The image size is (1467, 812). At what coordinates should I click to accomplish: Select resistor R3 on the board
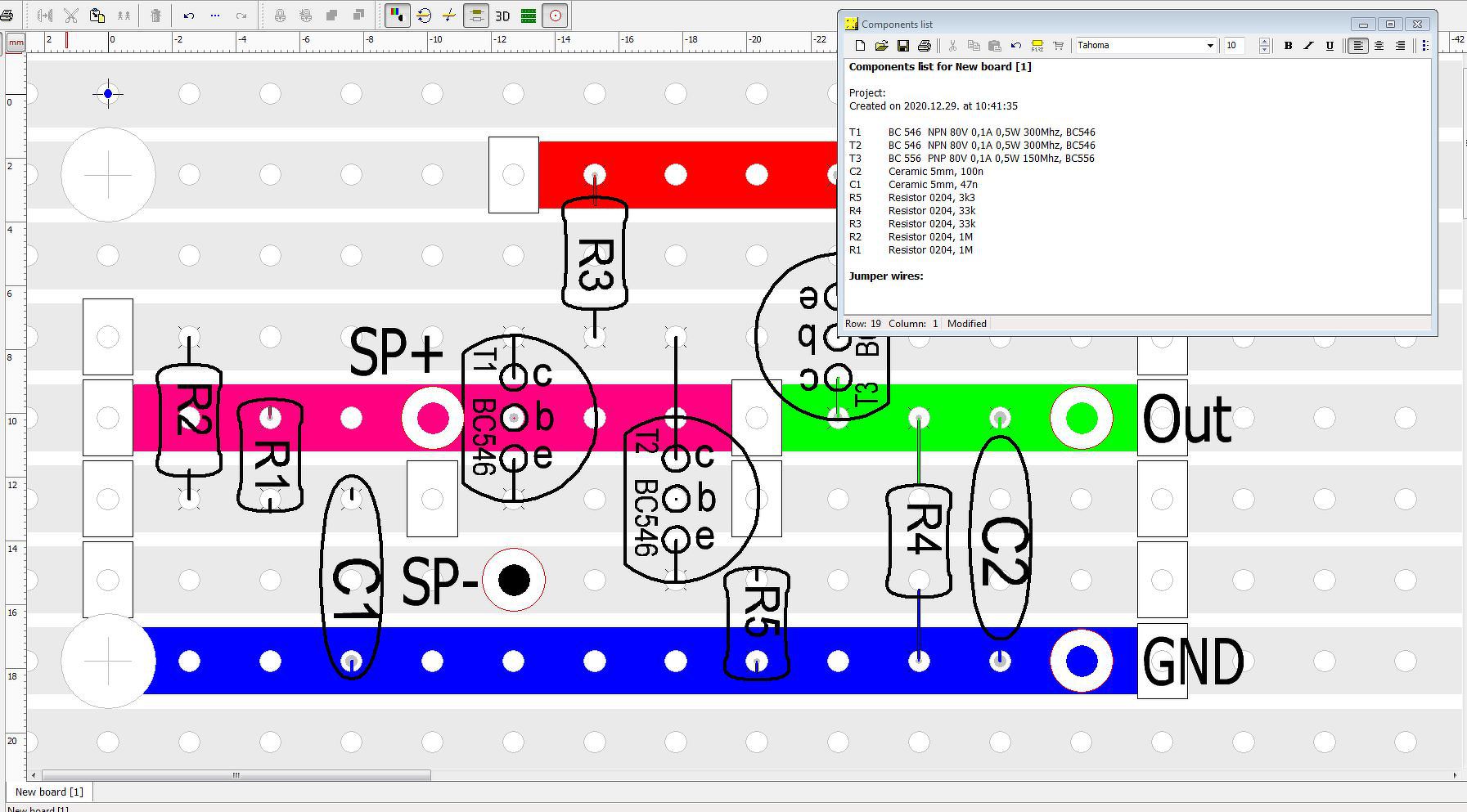click(595, 254)
